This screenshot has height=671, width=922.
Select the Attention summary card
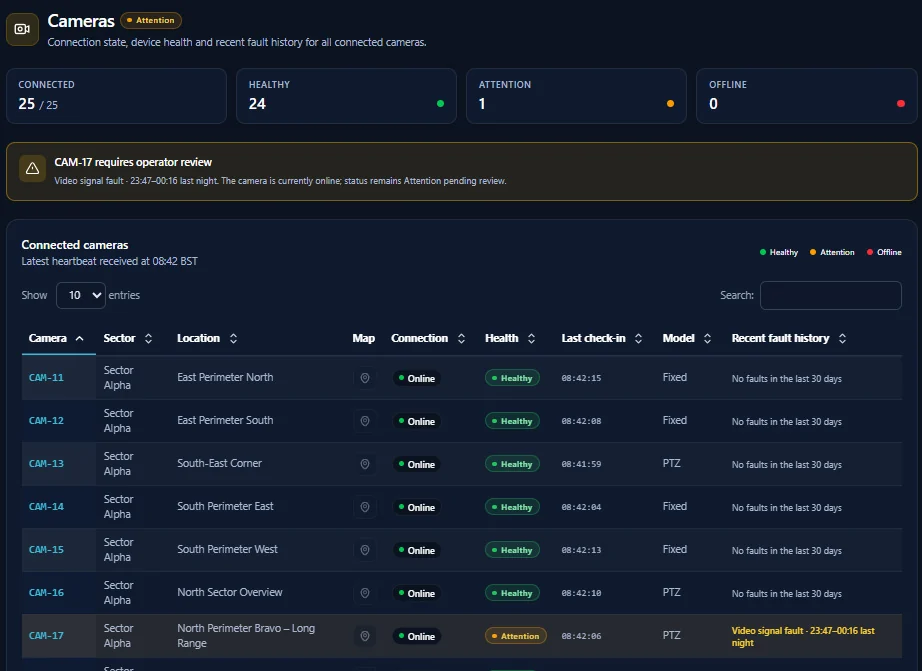coord(576,96)
